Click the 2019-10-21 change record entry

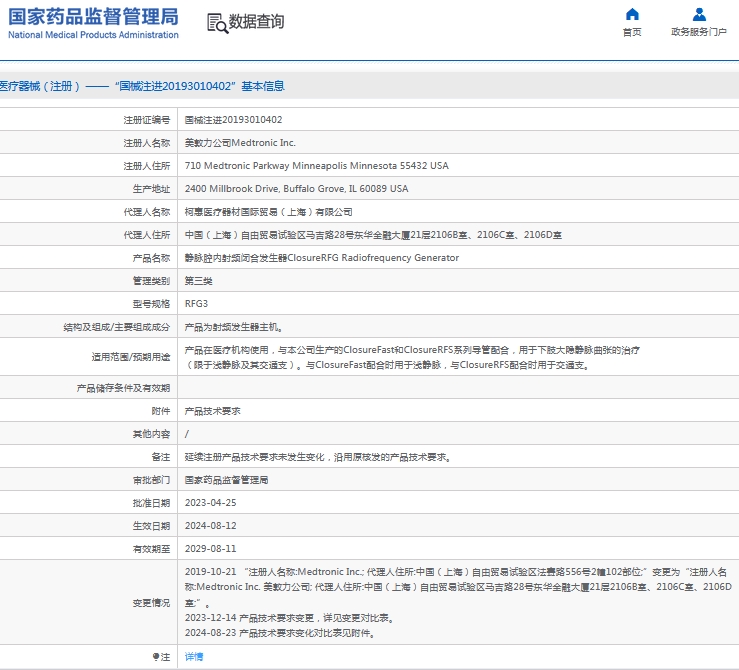point(458,587)
